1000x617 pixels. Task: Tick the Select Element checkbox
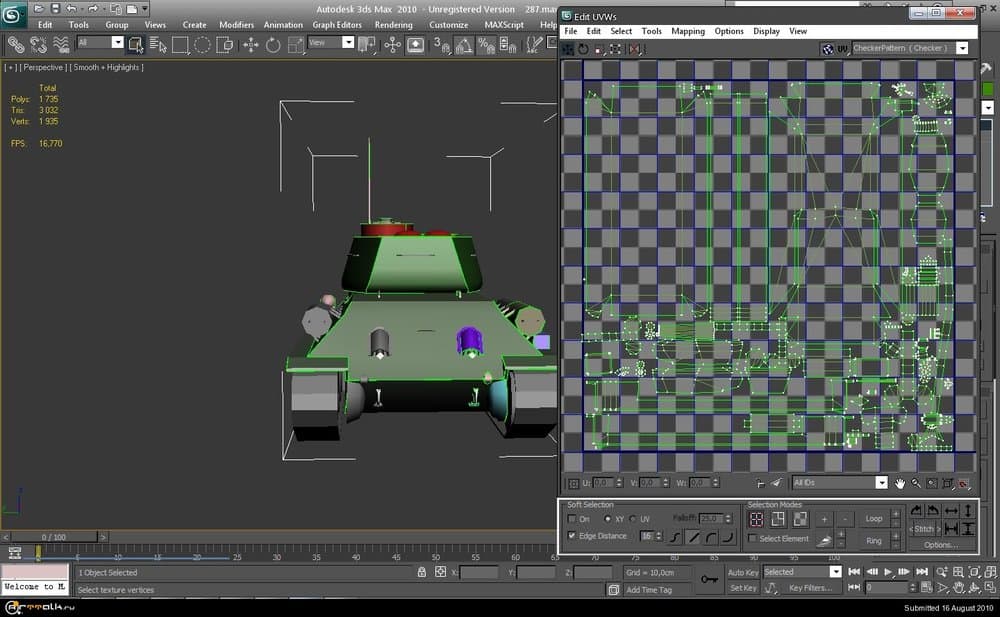click(x=753, y=539)
